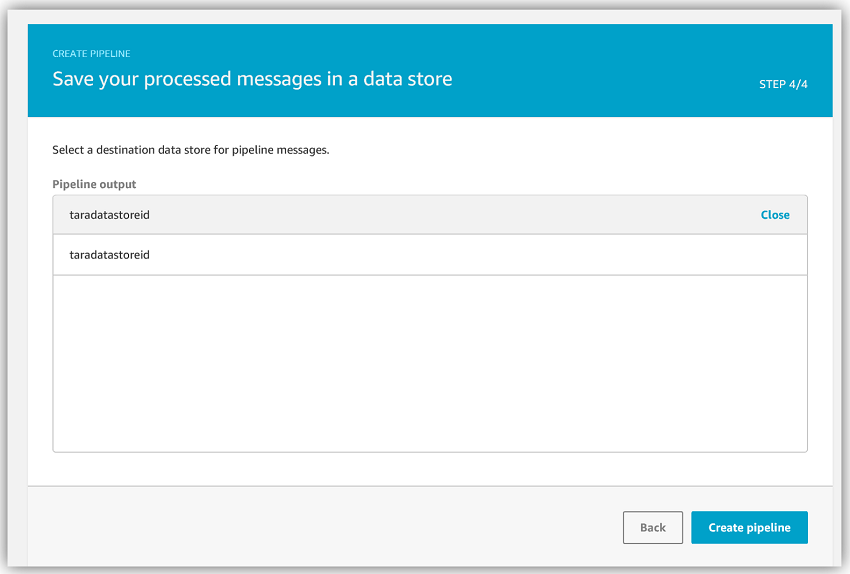Click the gray highlighted row of Pipeline output
850x574 pixels.
430,215
